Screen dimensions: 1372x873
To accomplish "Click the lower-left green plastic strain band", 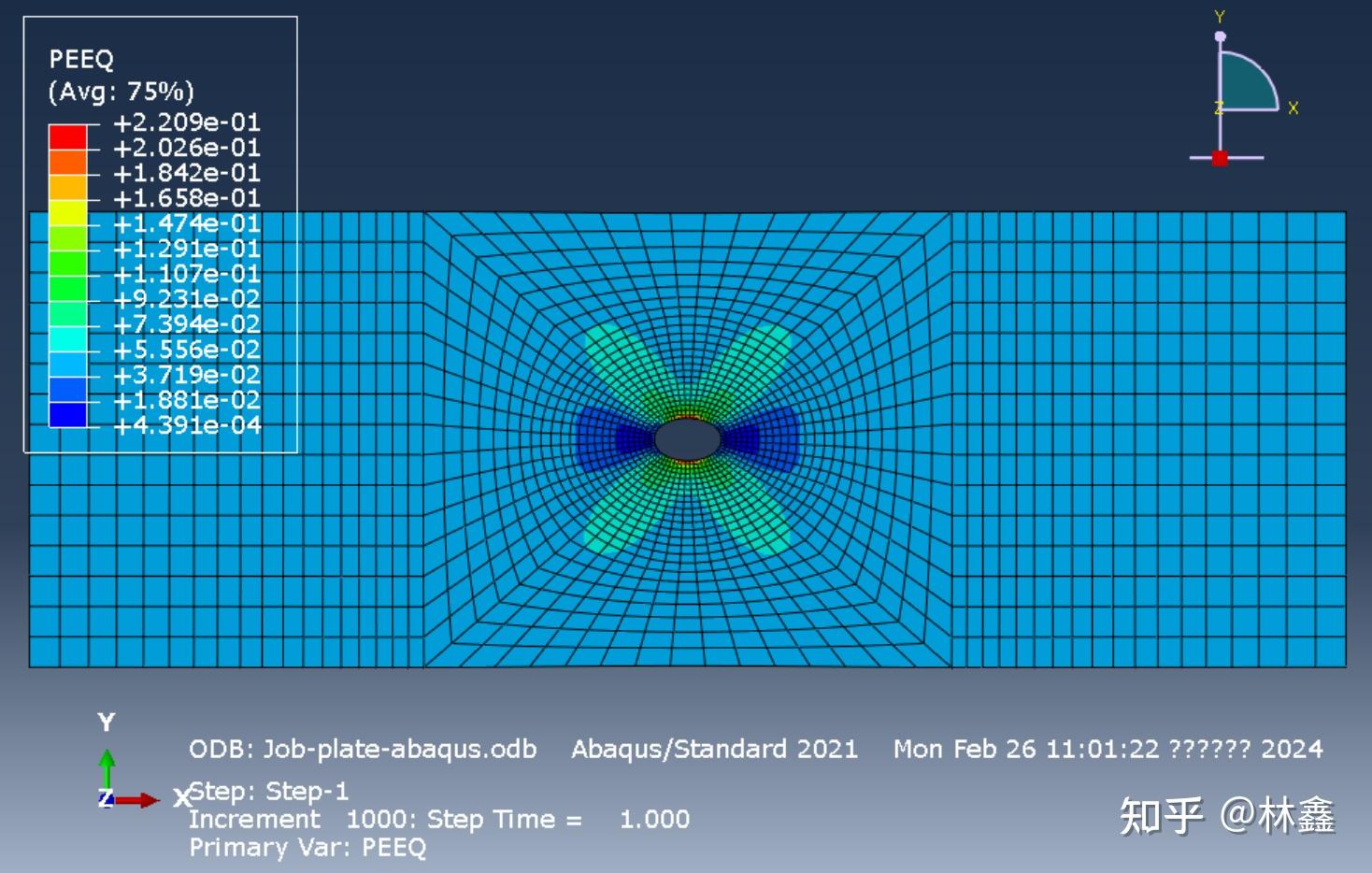I will 624,512.
